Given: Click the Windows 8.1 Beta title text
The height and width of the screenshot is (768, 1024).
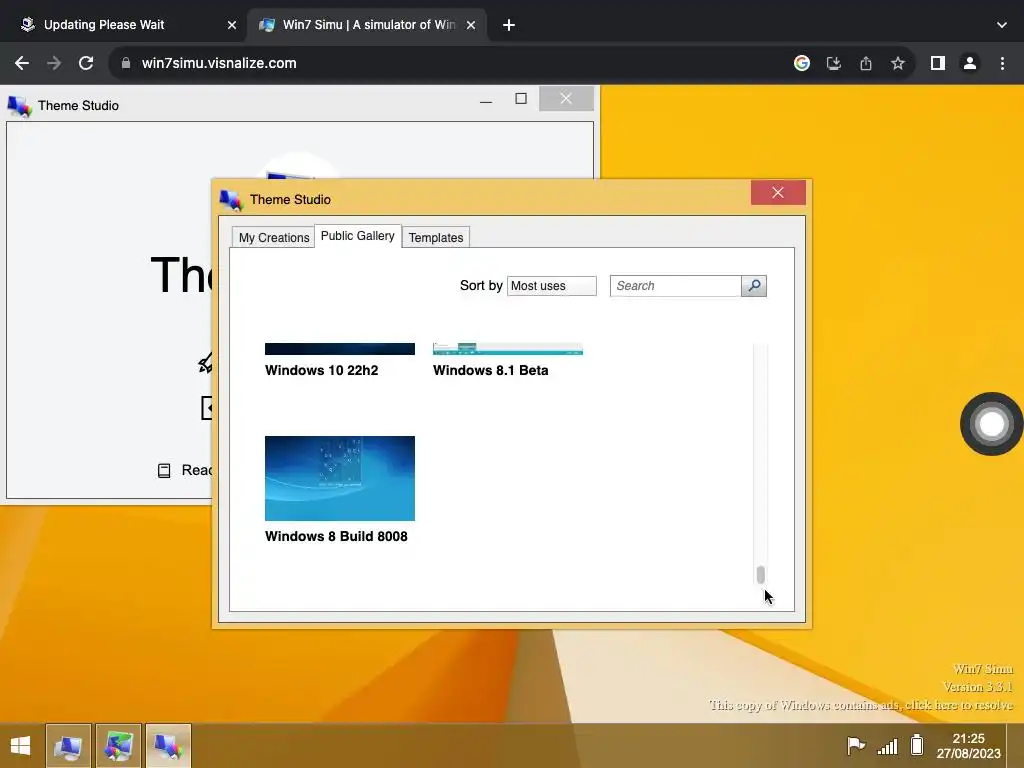Looking at the screenshot, I should 490,370.
